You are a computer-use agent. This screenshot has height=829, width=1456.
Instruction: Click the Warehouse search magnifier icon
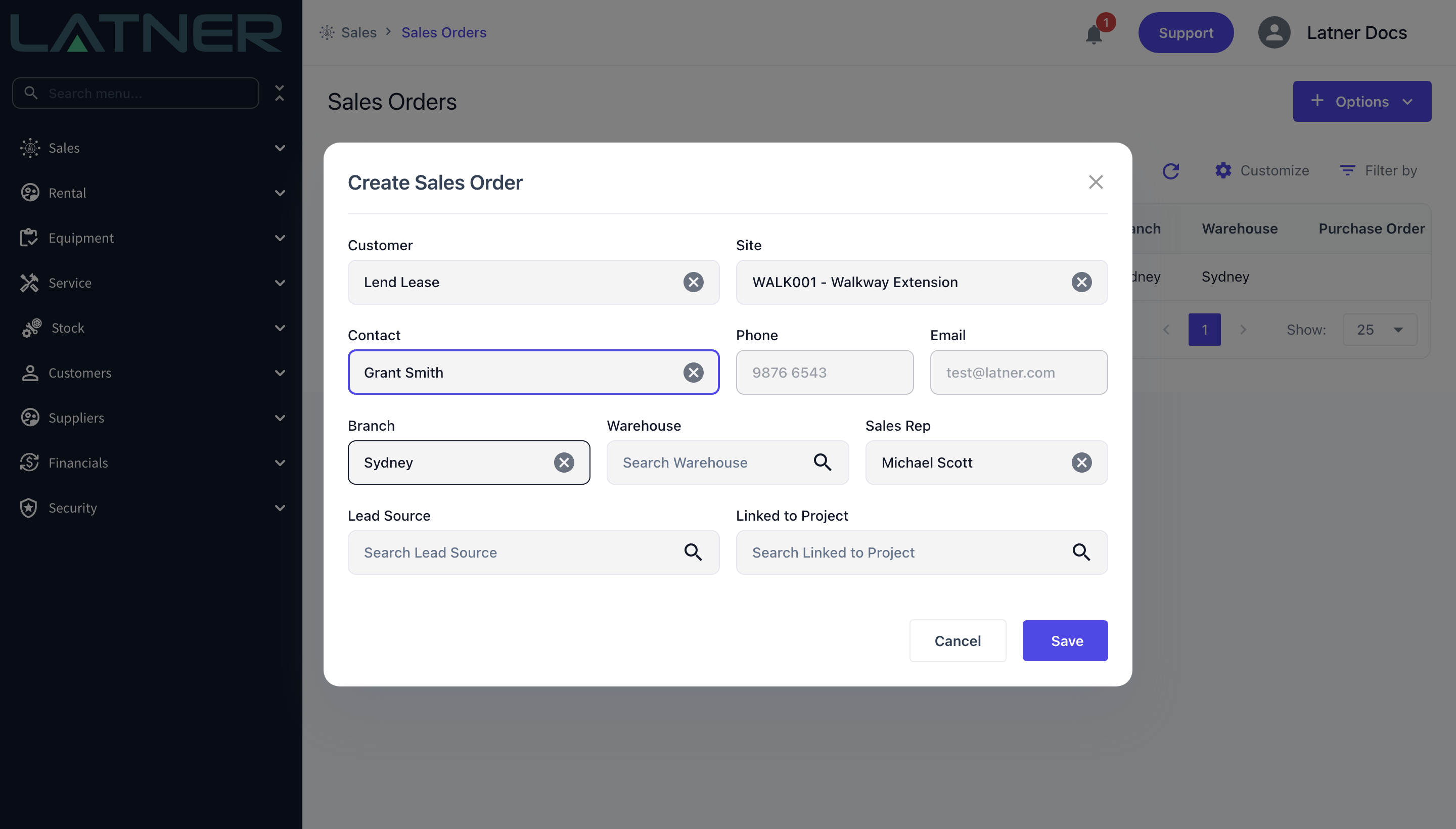click(x=822, y=463)
